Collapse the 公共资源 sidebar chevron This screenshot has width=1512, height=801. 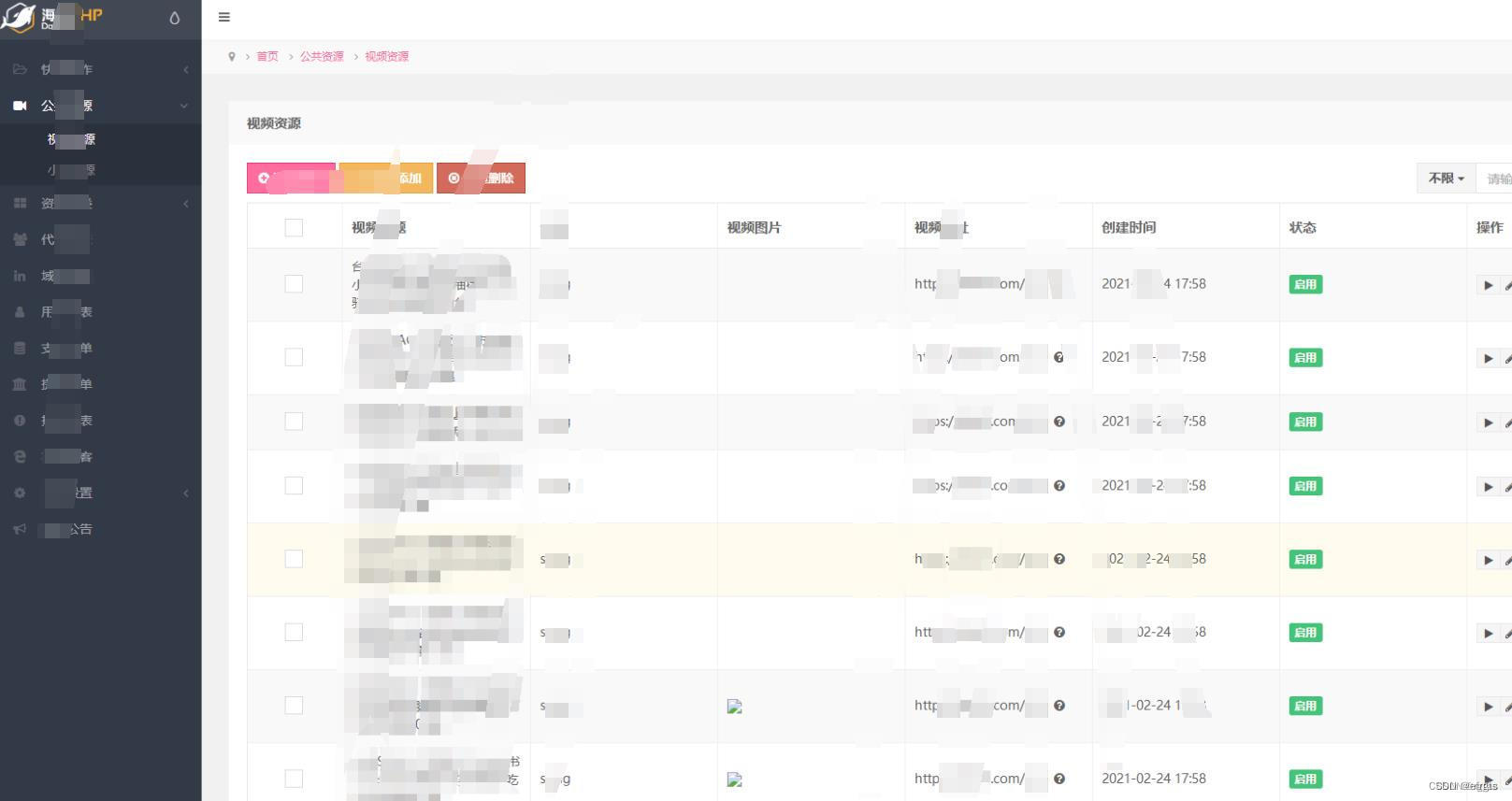[184, 106]
